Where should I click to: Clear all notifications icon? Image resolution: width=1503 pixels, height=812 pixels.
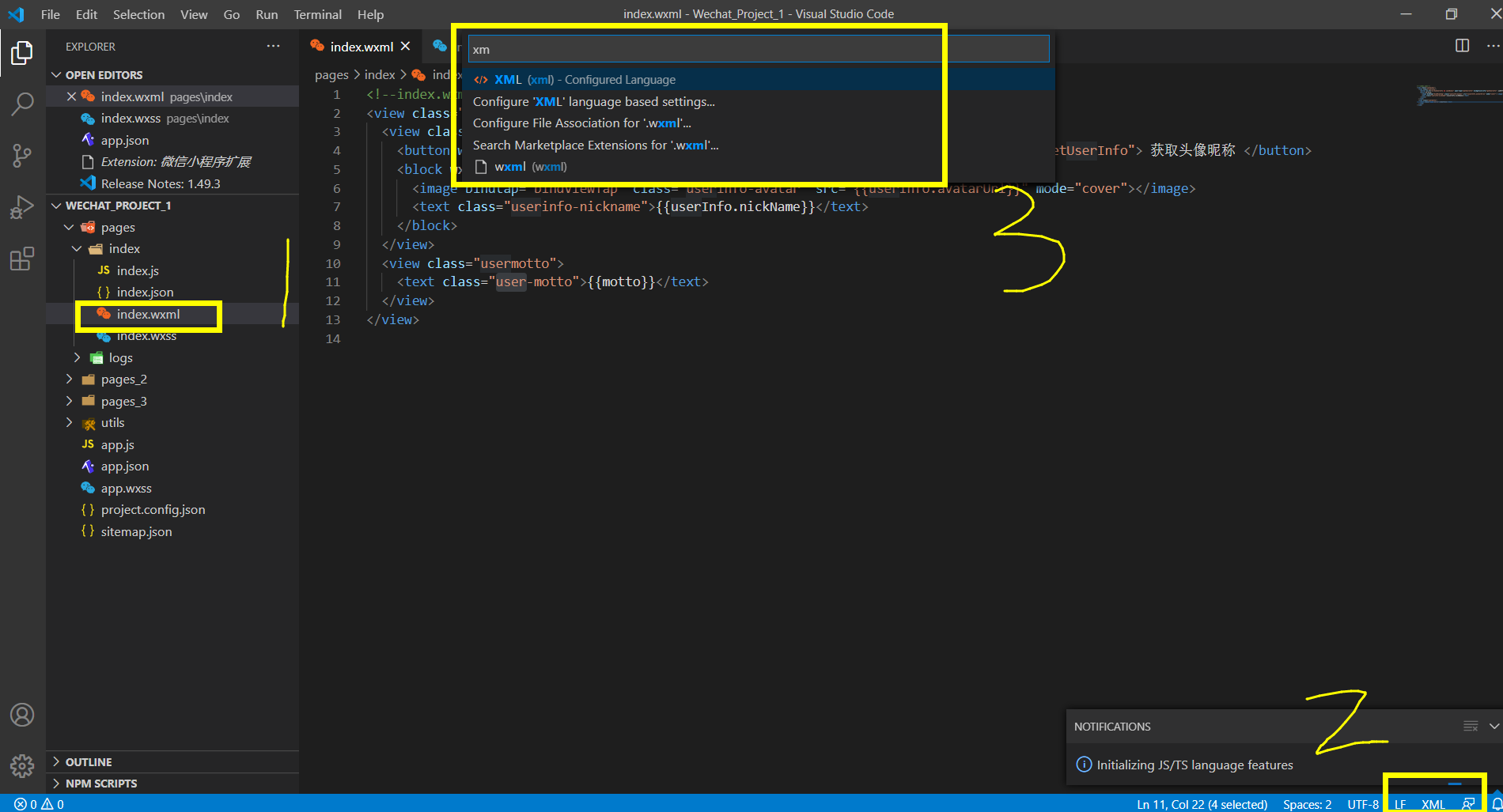[x=1471, y=726]
